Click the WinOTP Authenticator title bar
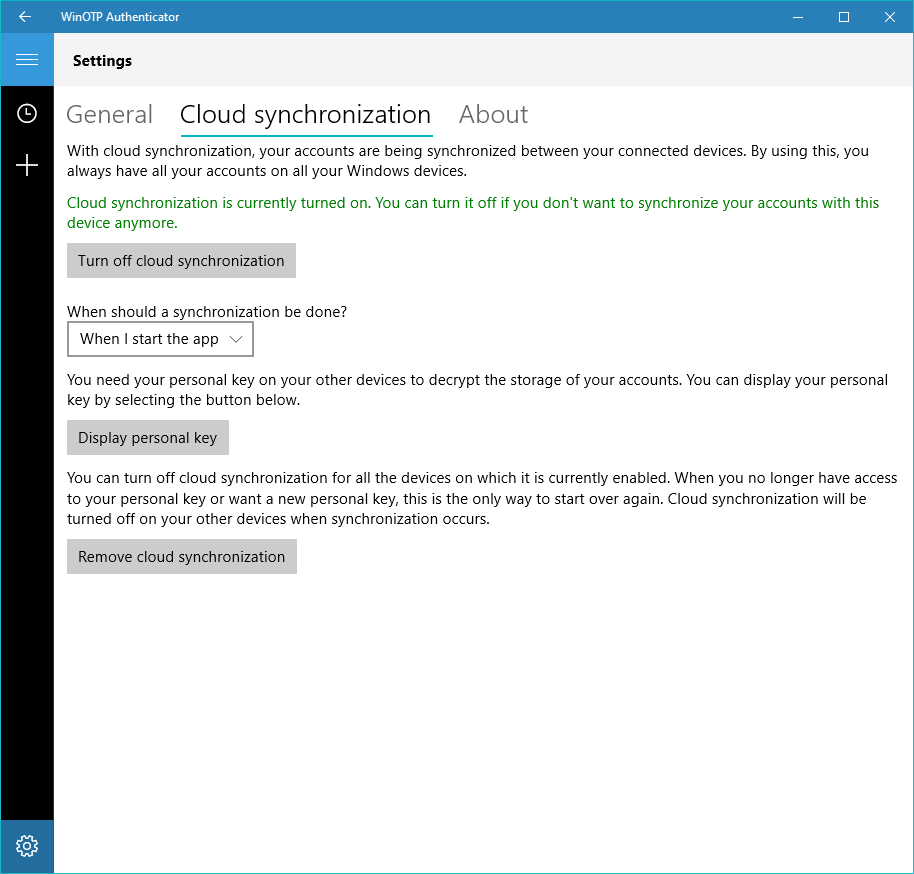The width and height of the screenshot is (914, 874). pos(119,16)
